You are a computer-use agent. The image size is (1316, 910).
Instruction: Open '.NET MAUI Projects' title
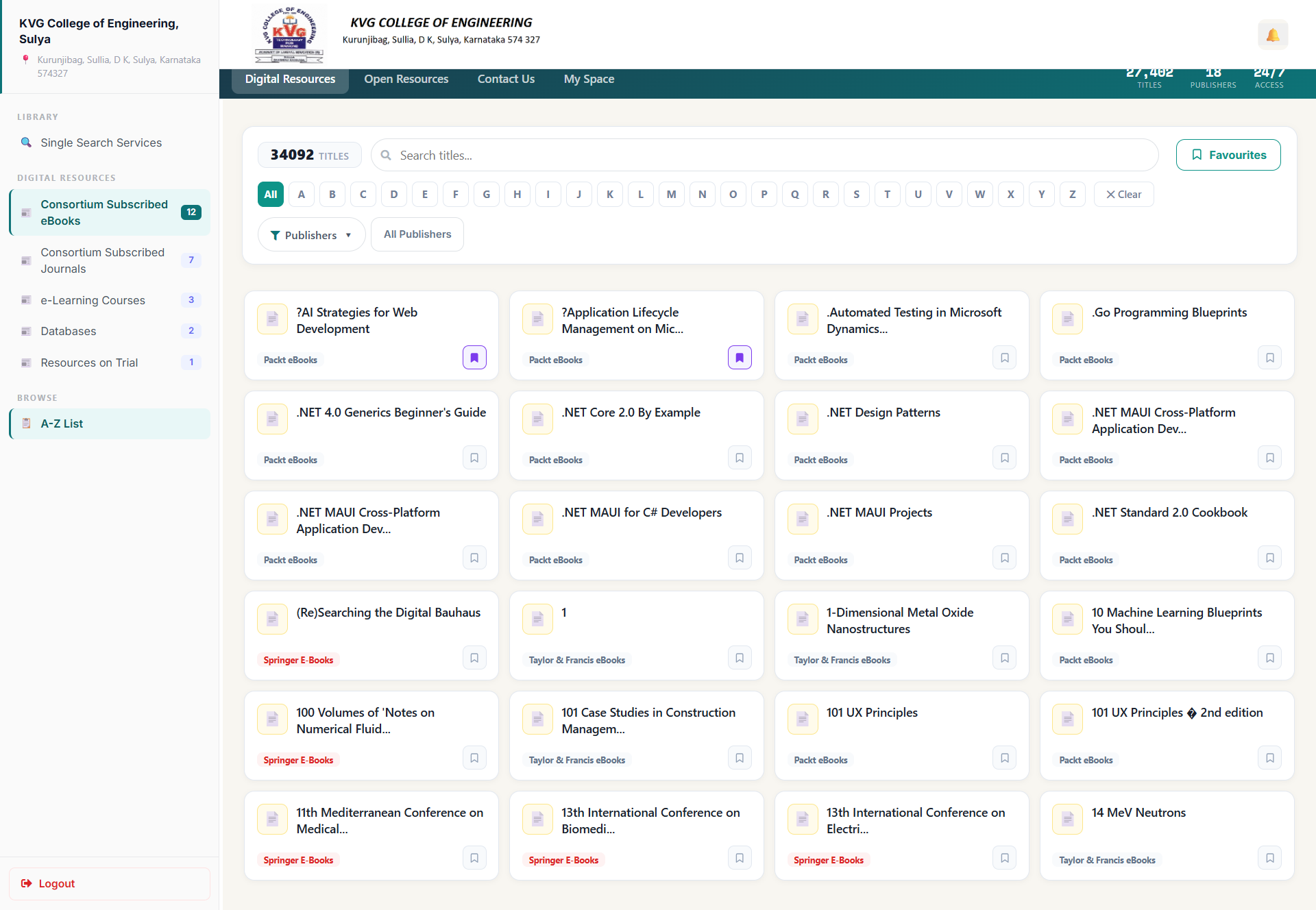[879, 513]
